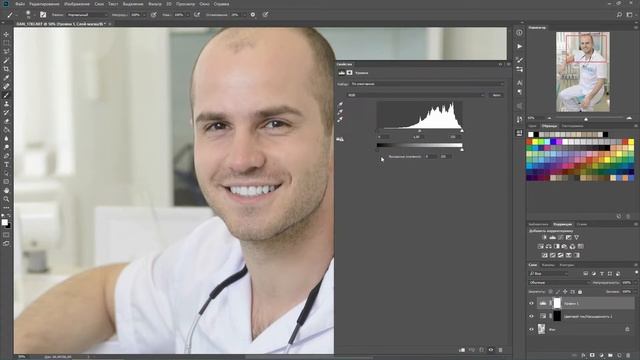The image size is (640, 360).
Task: Create a new layer from Layers panel
Action: (619, 356)
